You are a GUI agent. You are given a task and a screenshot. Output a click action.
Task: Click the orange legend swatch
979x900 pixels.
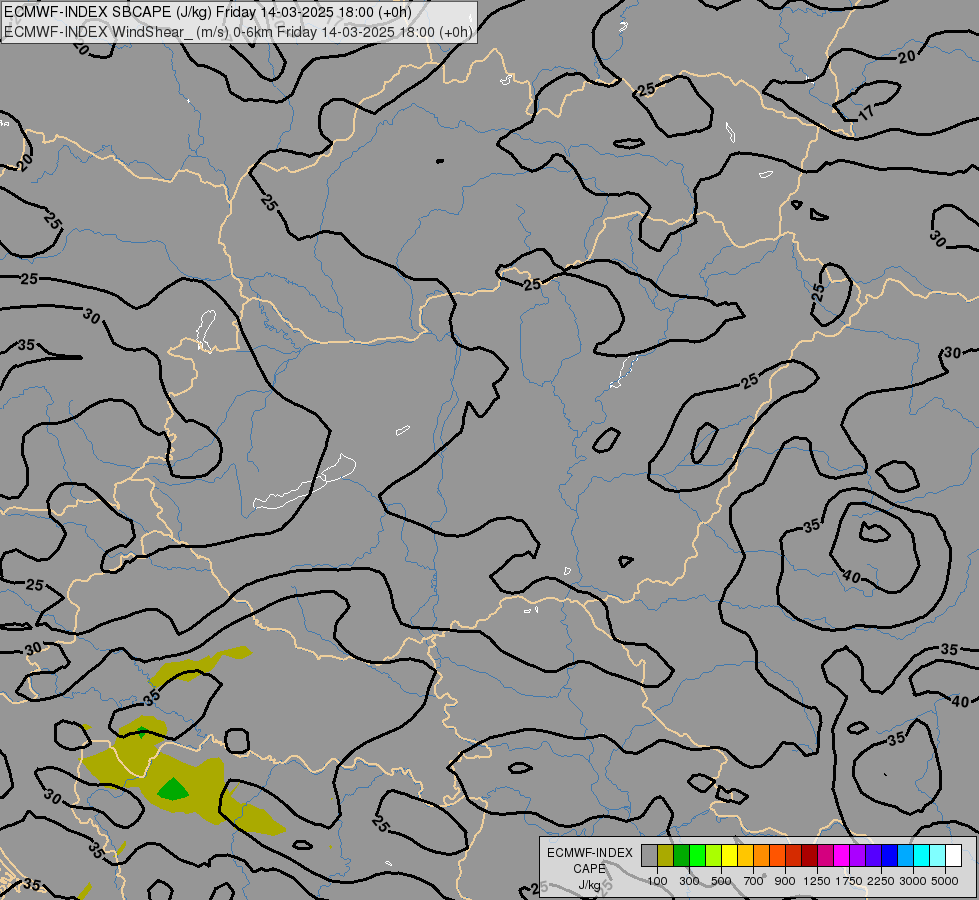click(x=761, y=855)
